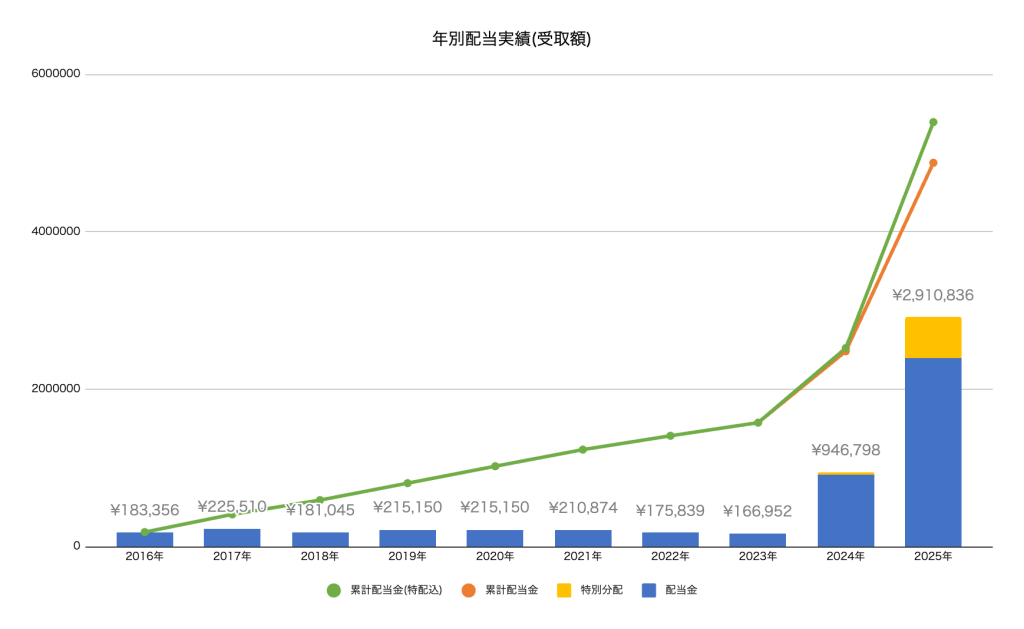The image size is (1024, 629).
Task: Click the chart title 年別配当実績(受取額)
Action: coord(512,39)
